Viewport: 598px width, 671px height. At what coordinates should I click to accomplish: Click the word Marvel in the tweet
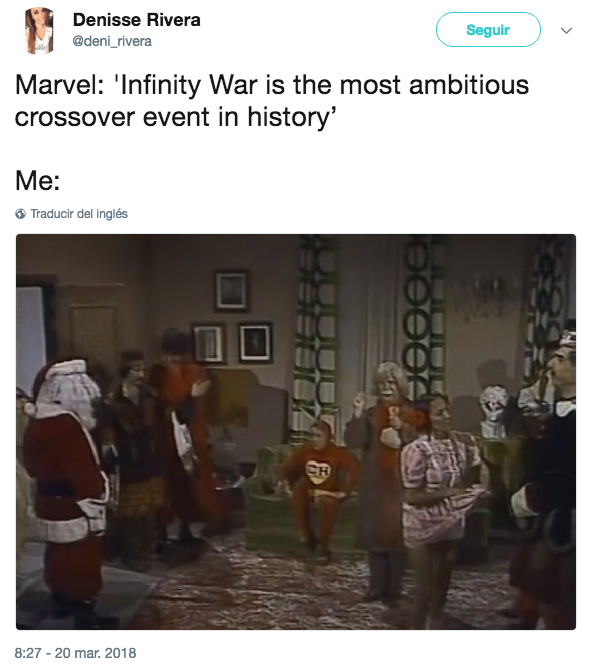click(59, 85)
